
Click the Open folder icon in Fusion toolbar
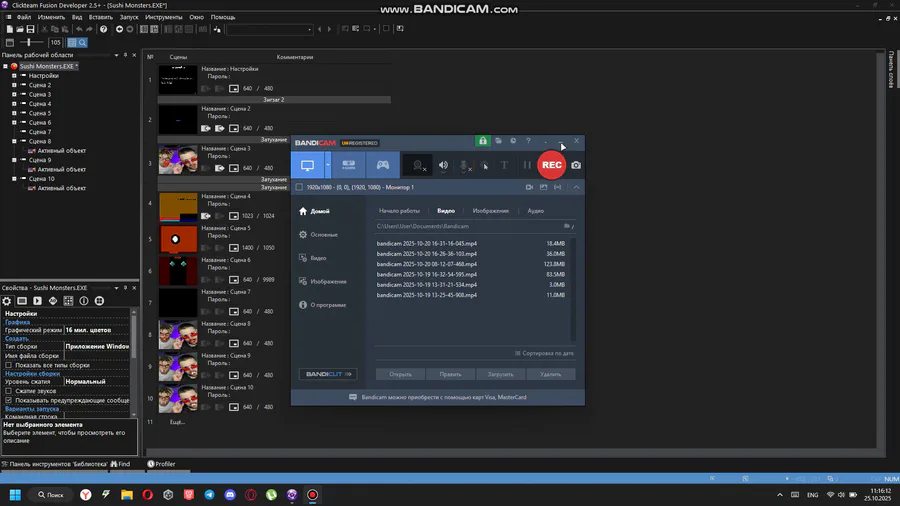coord(20,29)
